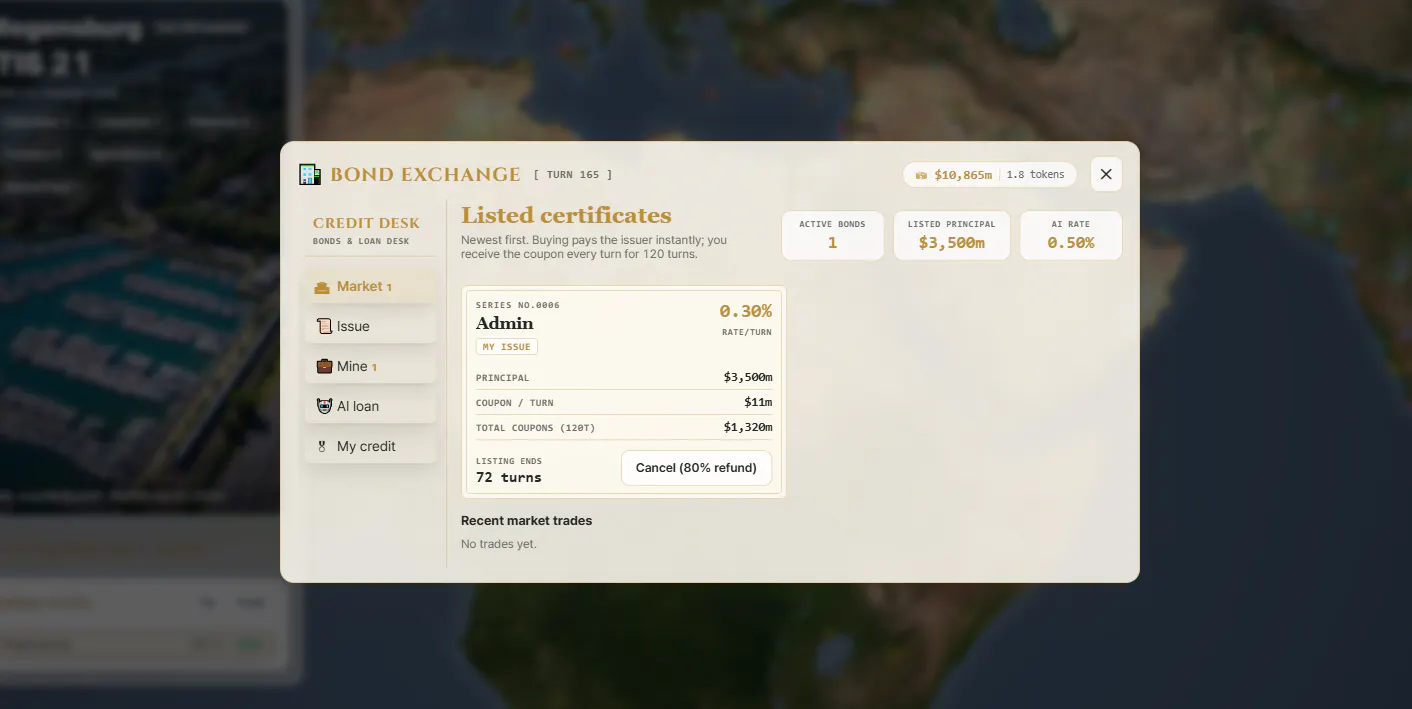This screenshot has height=709, width=1412.
Task: Go to the AI loan tab
Action: click(x=370, y=406)
